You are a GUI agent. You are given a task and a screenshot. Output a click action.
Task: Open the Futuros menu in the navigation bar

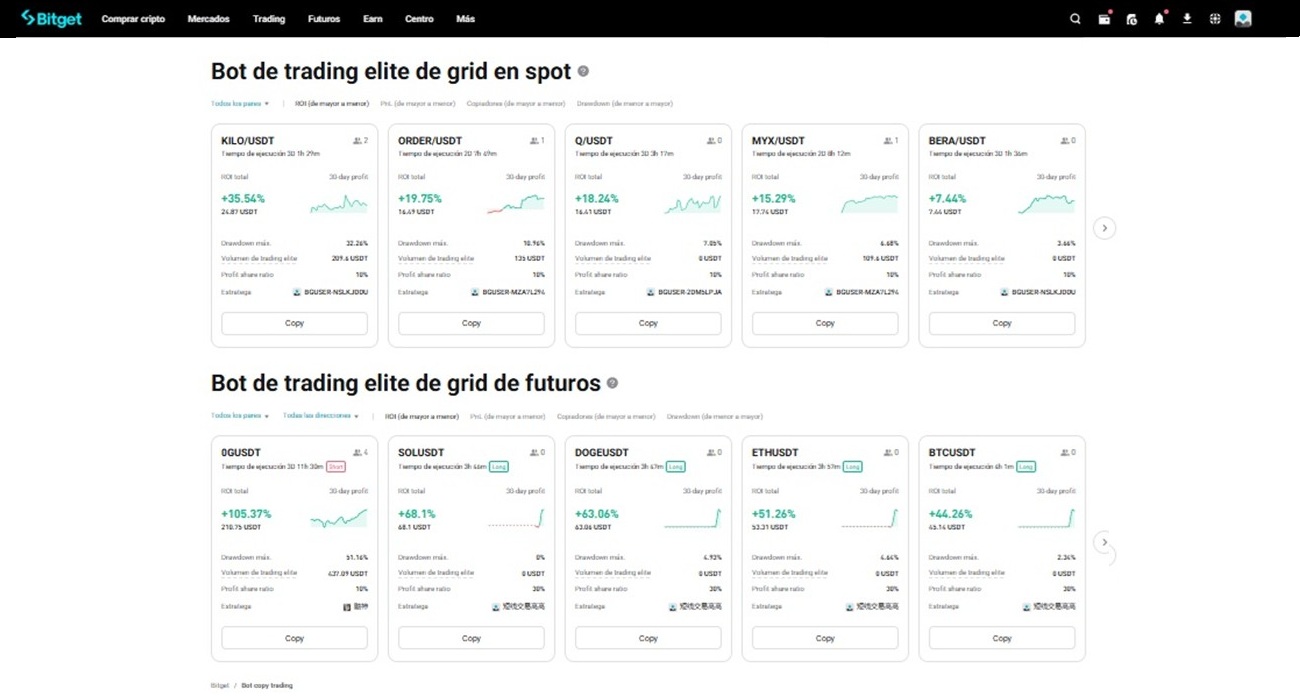(x=323, y=18)
